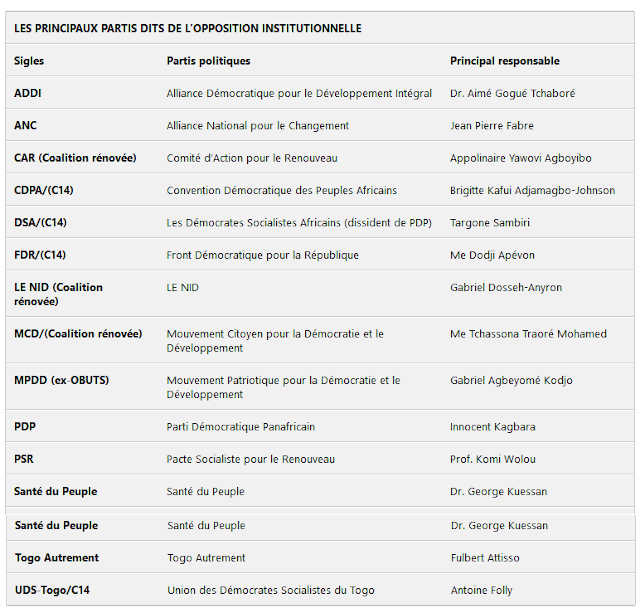Click the name Gabriel Dosseh-Anyron
This screenshot has height=608, width=640.
click(506, 287)
